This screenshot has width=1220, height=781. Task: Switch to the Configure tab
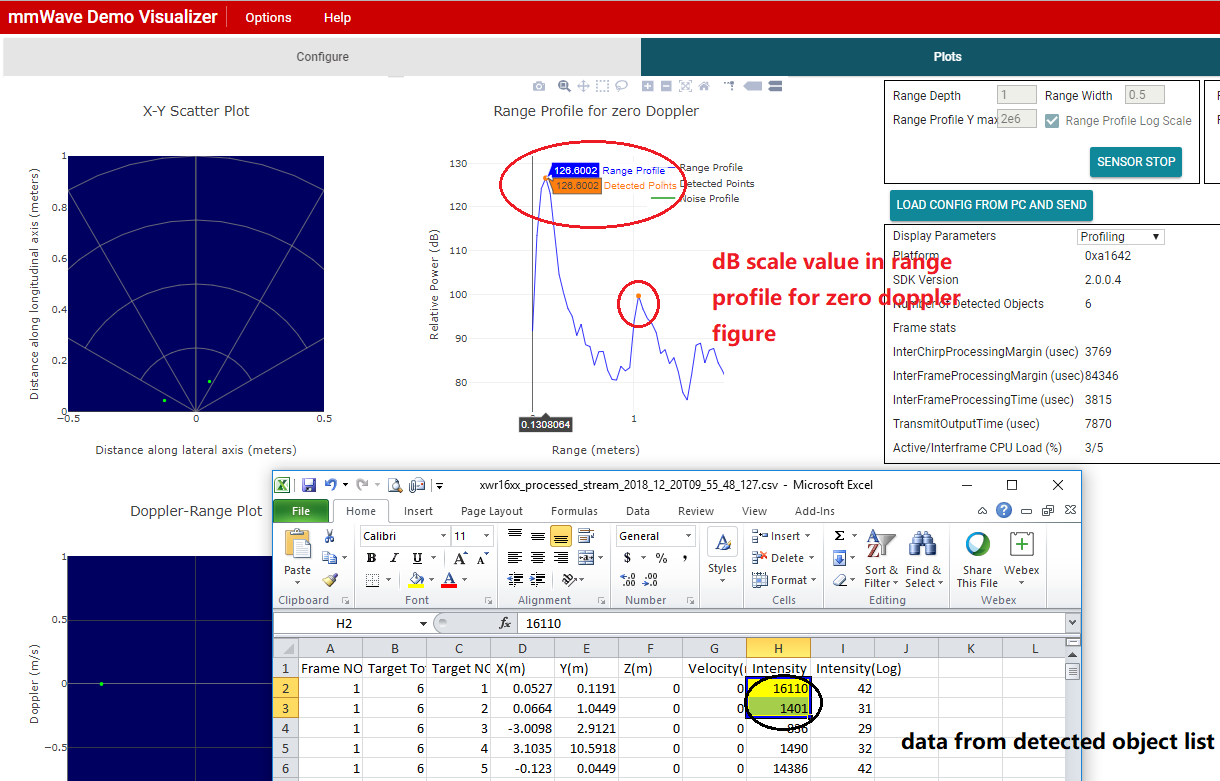click(322, 57)
